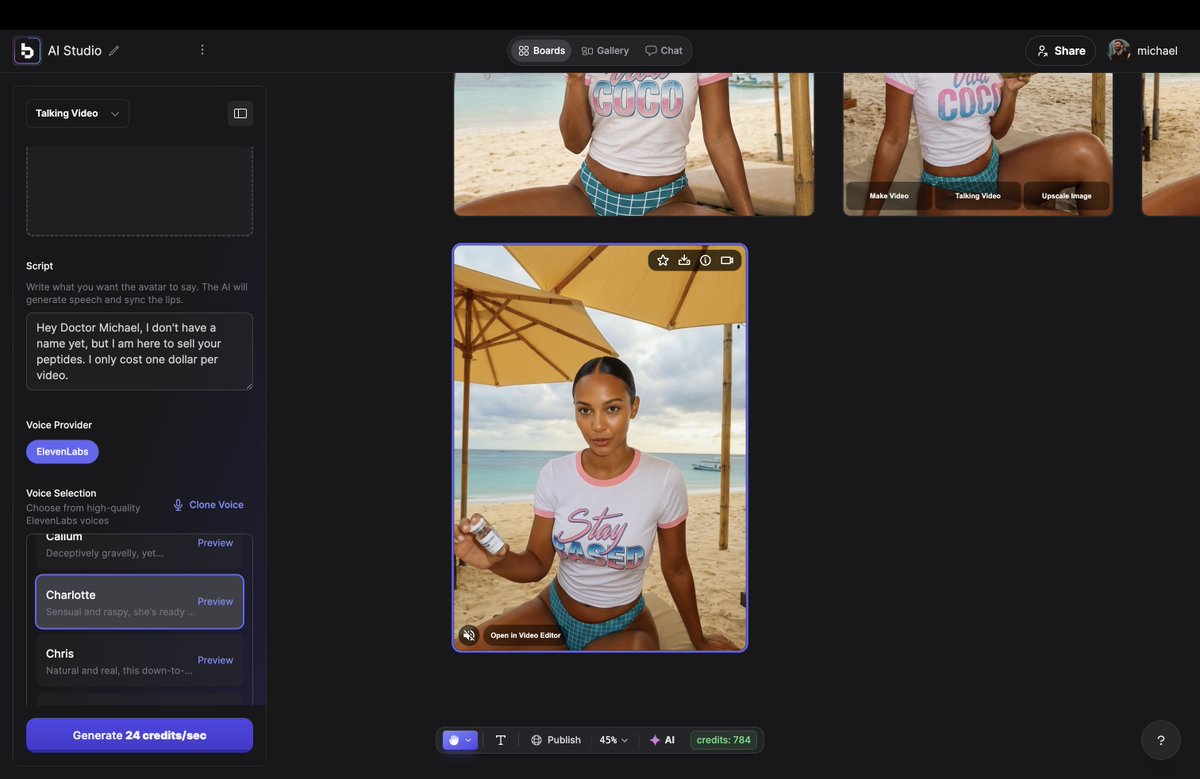This screenshot has height=779, width=1200.
Task: Collapse the sidebar panel icon
Action: coord(240,113)
